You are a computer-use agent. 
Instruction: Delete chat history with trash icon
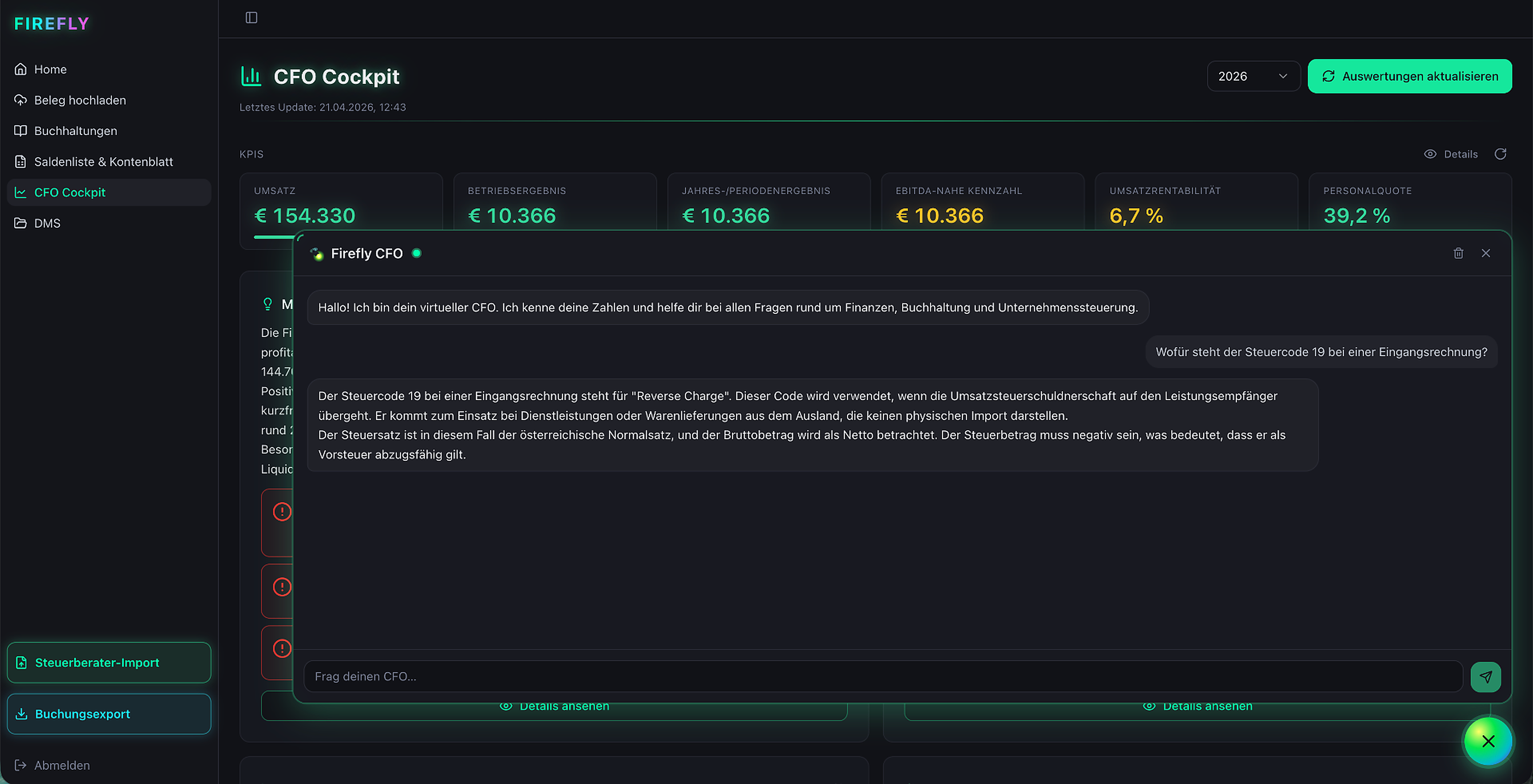1459,253
